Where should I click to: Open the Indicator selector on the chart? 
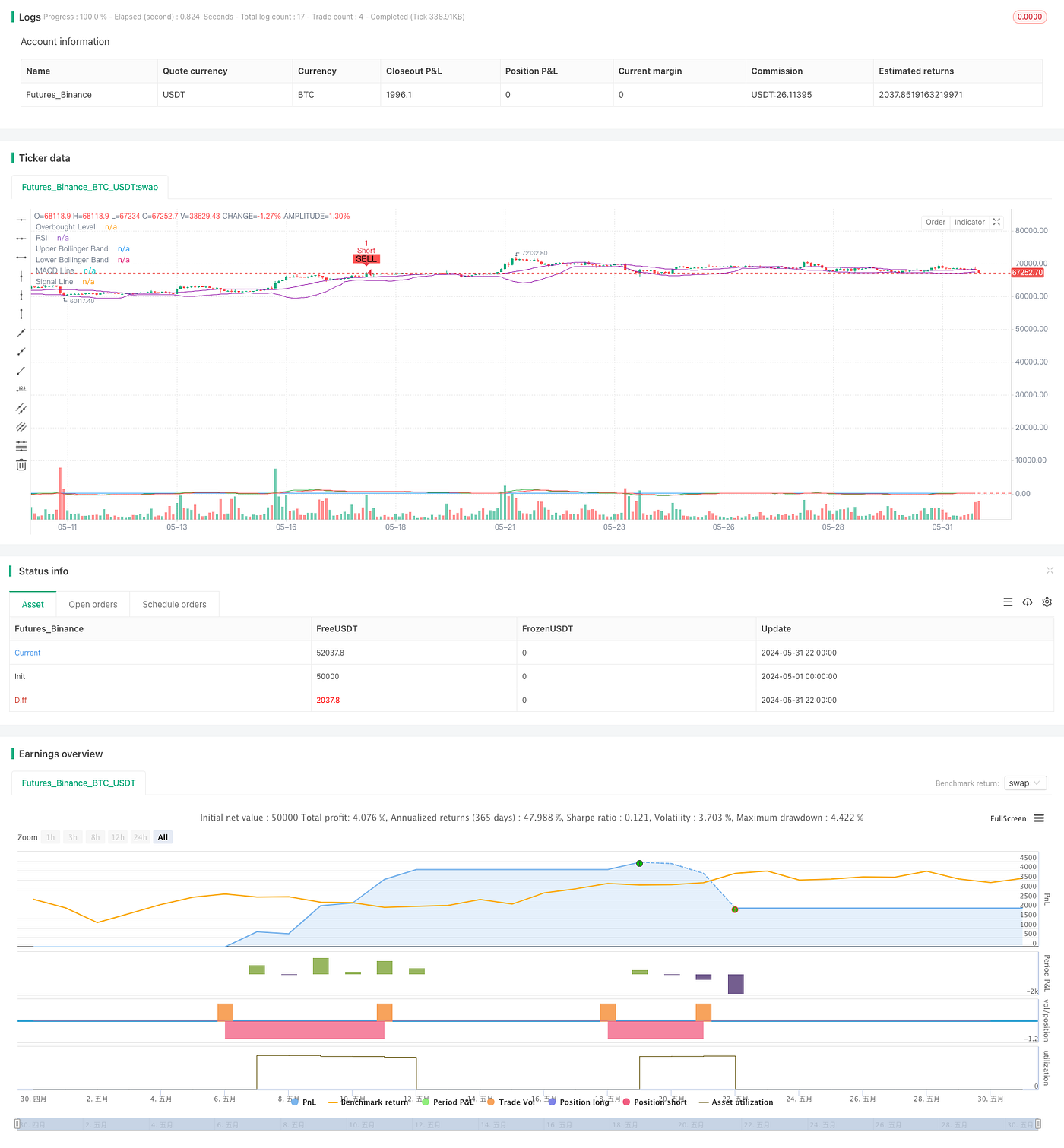(x=969, y=222)
